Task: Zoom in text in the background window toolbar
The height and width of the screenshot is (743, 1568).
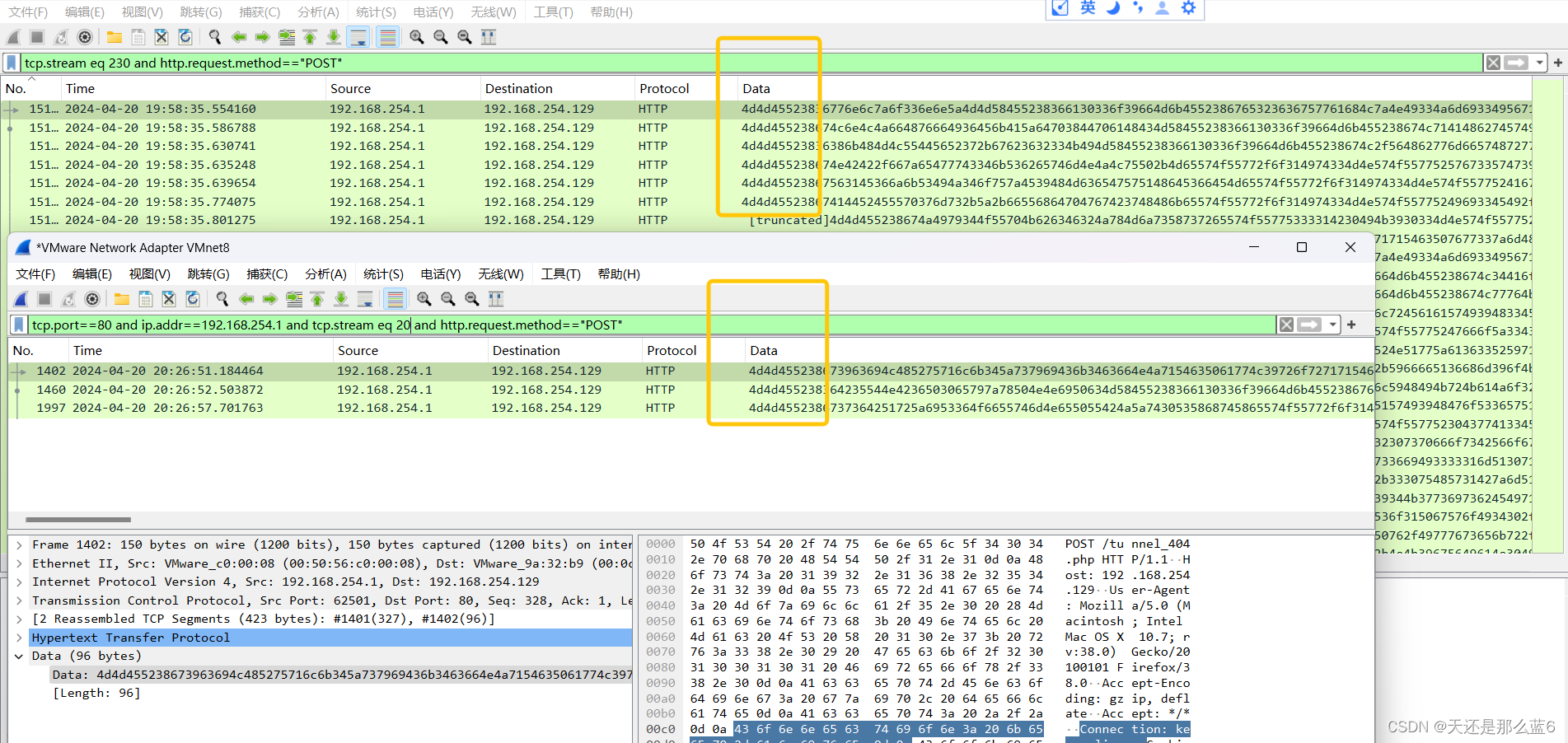Action: click(417, 37)
